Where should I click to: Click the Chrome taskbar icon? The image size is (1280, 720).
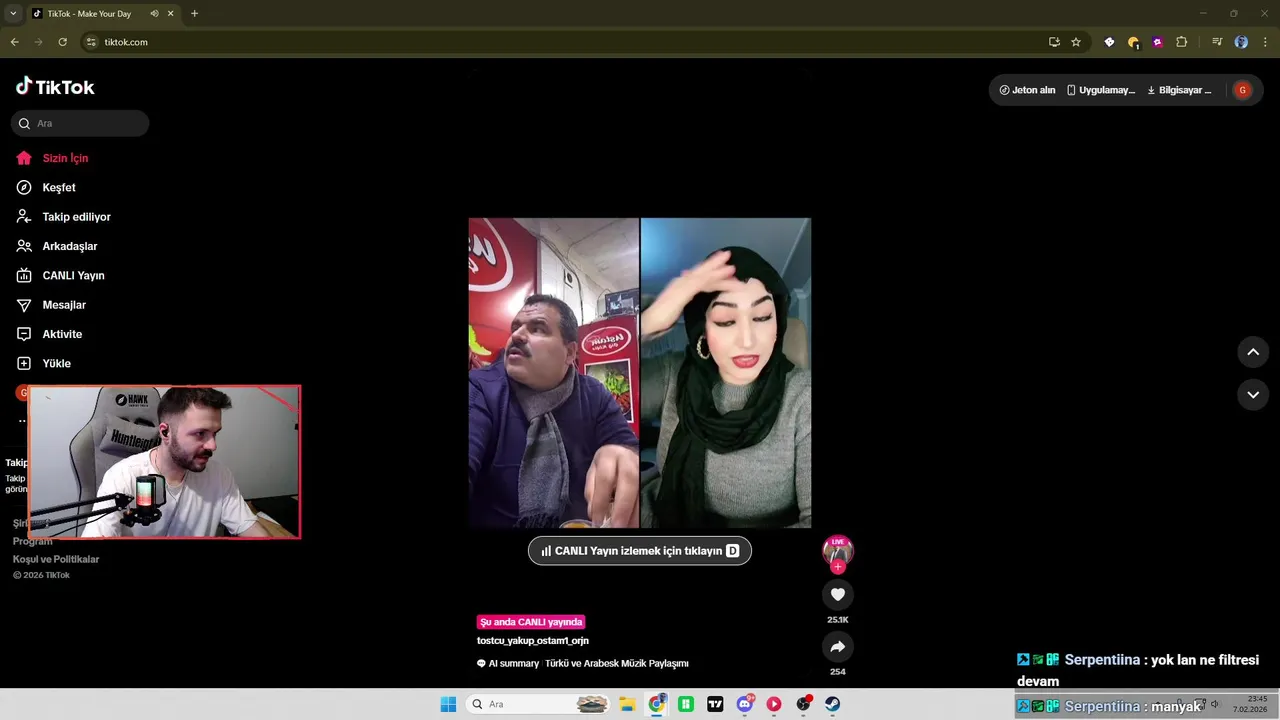tap(656, 704)
